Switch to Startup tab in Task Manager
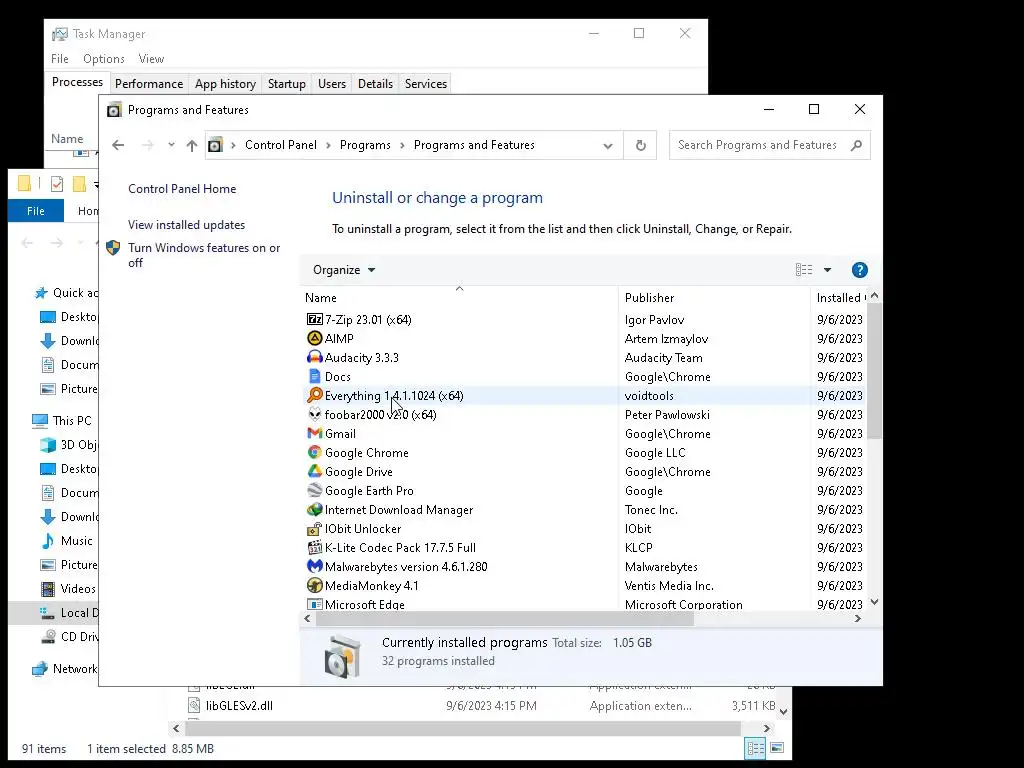This screenshot has height=768, width=1024. pos(287,84)
